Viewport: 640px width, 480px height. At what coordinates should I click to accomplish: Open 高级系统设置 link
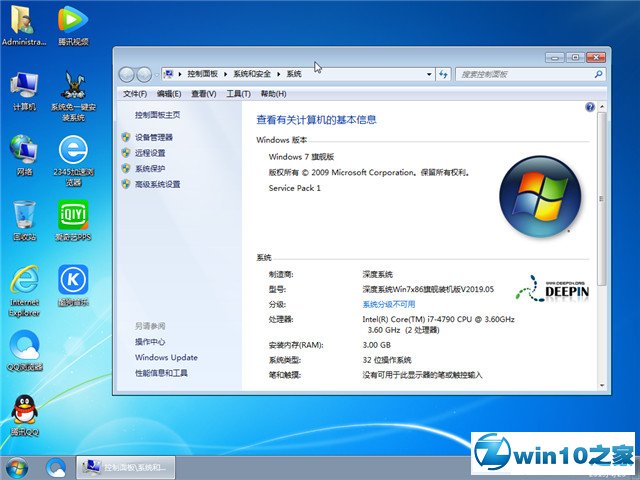tap(158, 184)
